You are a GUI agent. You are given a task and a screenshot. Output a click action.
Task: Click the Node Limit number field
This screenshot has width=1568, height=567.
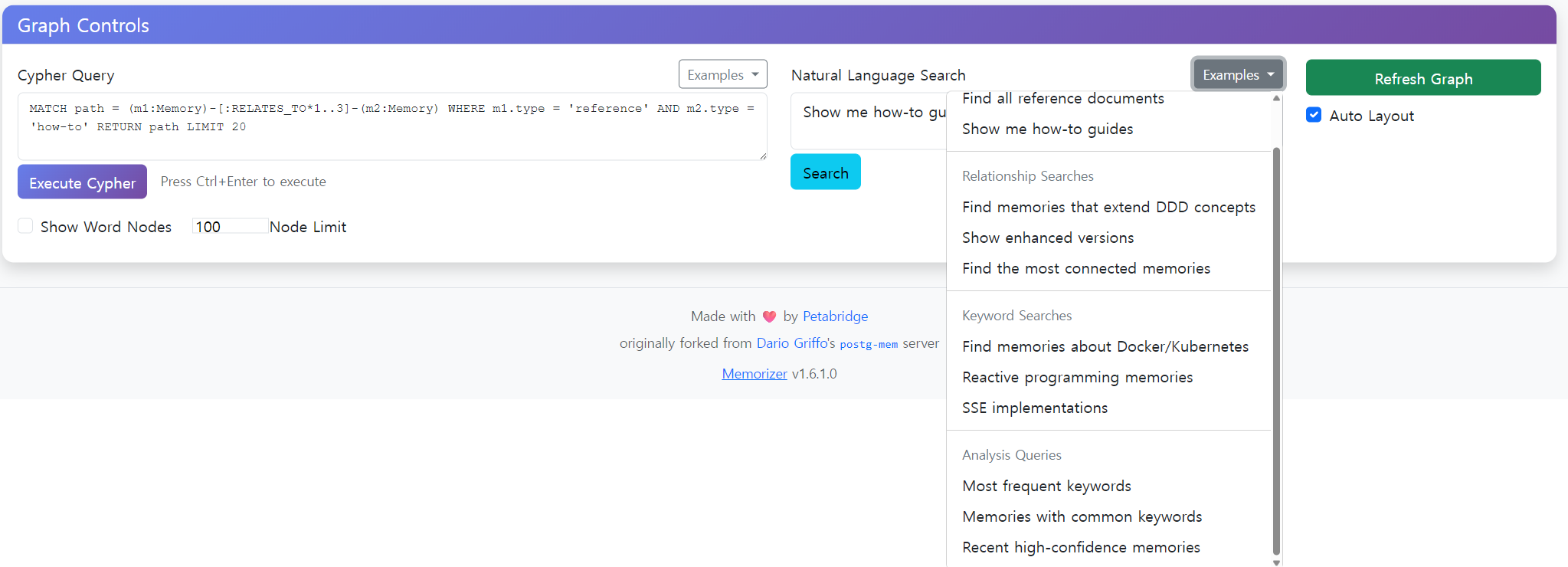pos(230,227)
